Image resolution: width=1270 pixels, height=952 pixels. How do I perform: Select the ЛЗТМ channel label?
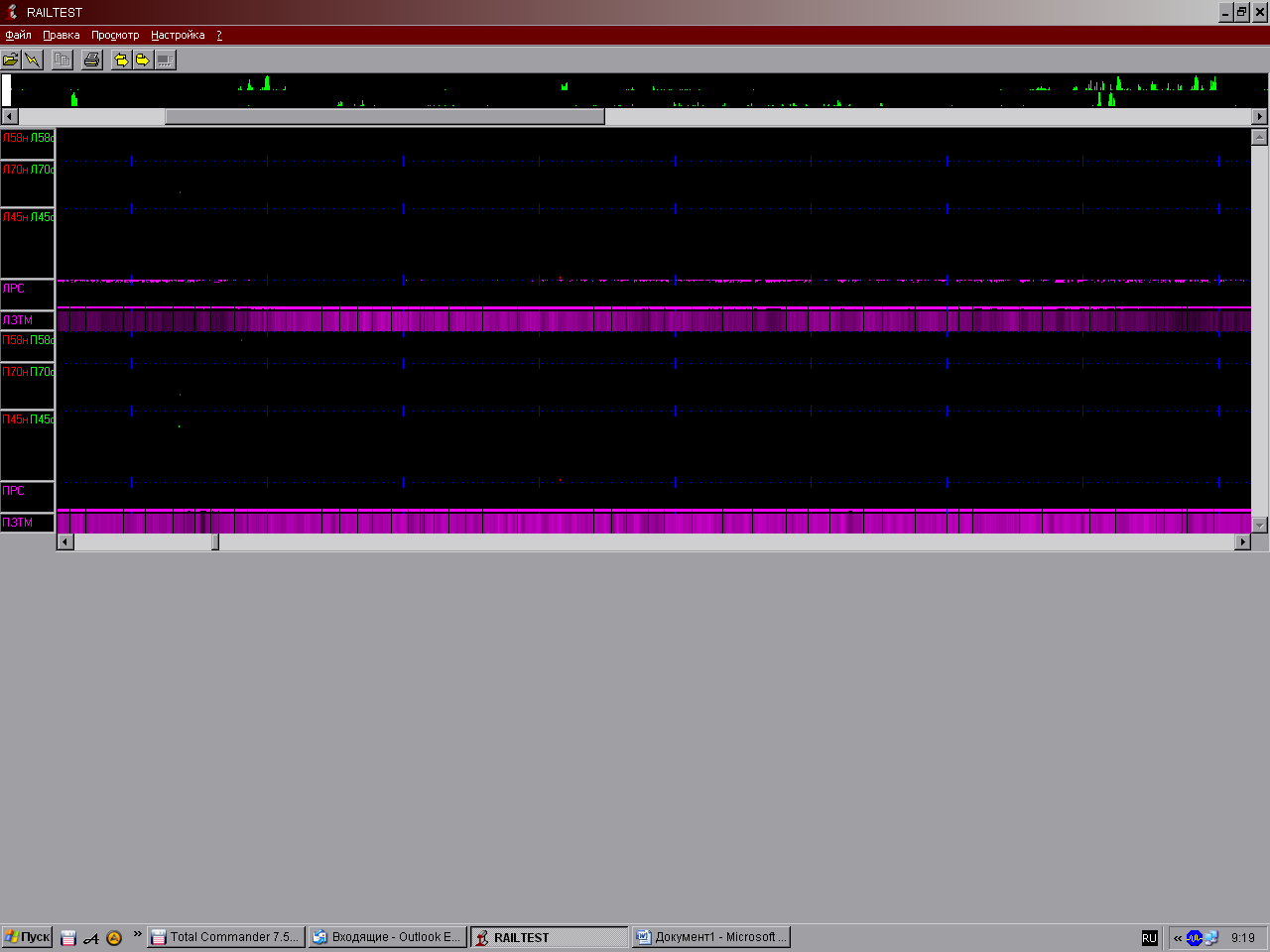tap(28, 320)
